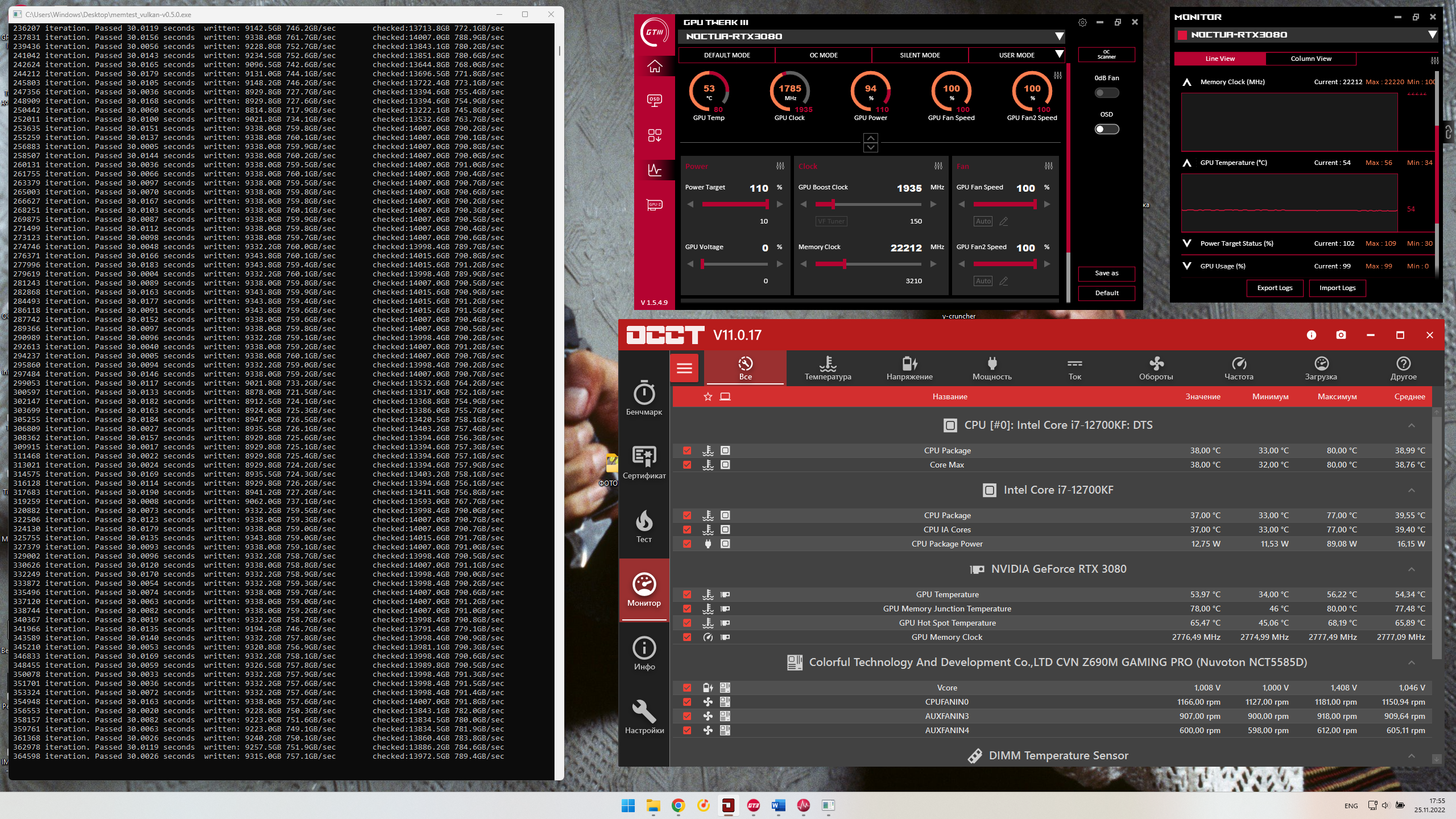Collapse the NVIDIA GeForce RTX 3080 group
This screenshot has width=1456, height=819.
coord(1411,569)
